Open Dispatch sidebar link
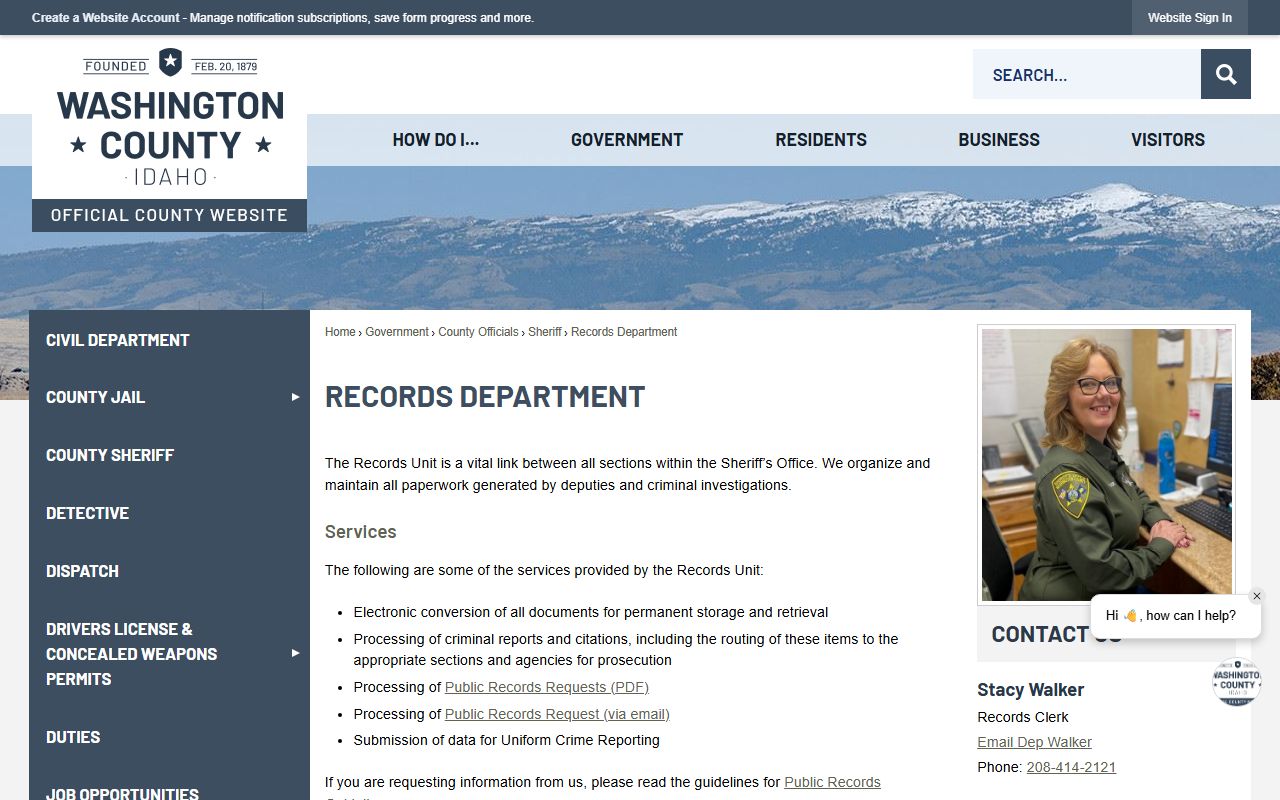Viewport: 1280px width, 800px height. (x=83, y=571)
